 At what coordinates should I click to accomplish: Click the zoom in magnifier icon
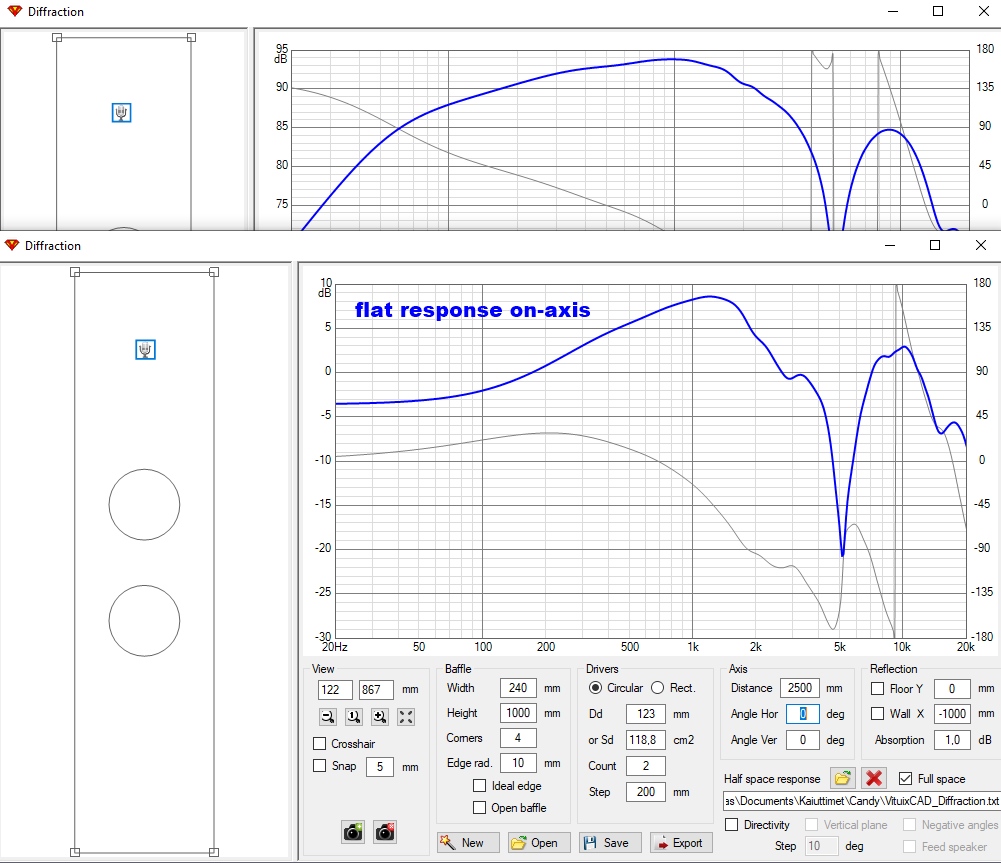pyautogui.click(x=380, y=717)
